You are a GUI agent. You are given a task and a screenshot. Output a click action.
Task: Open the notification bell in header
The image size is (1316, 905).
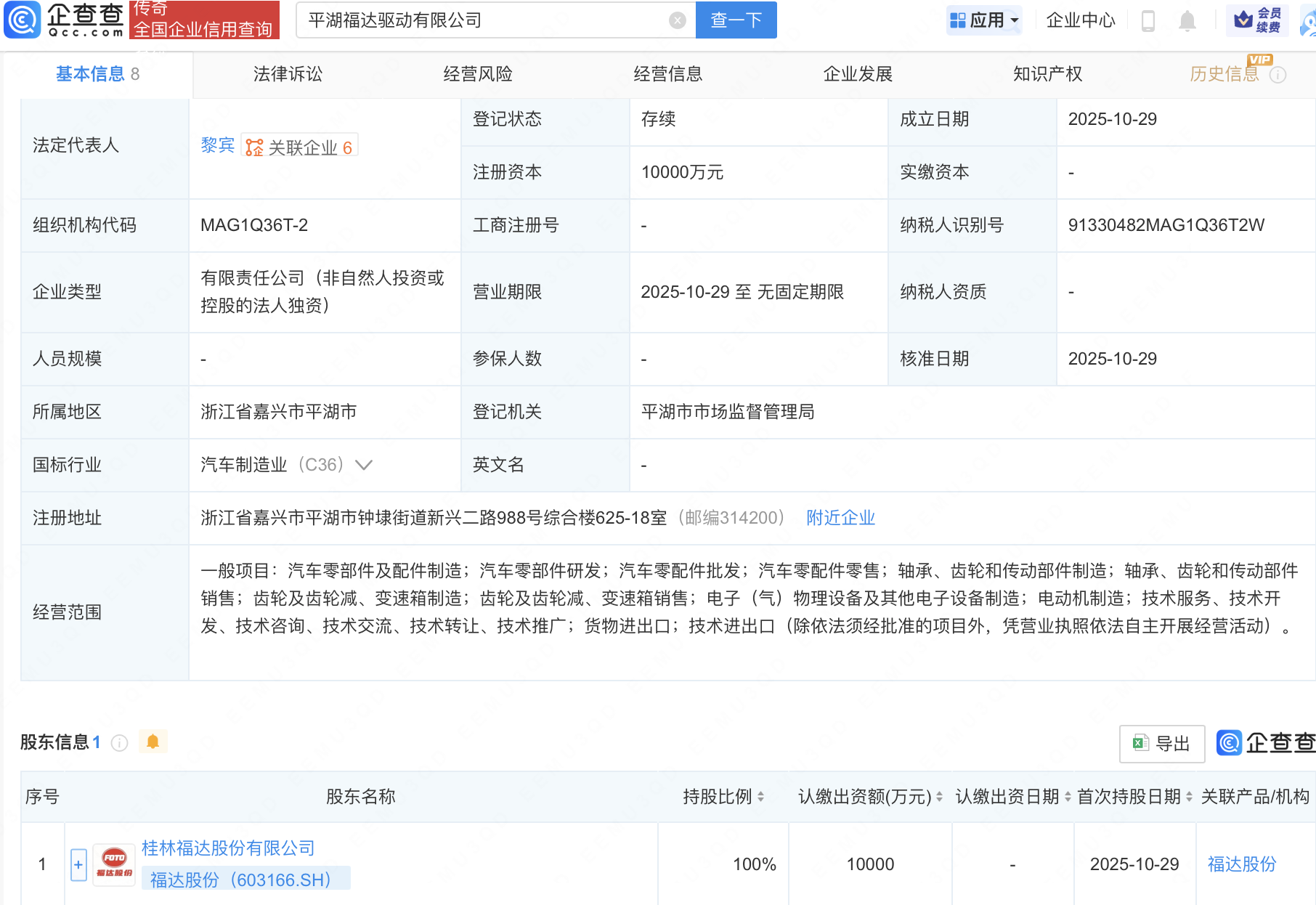click(x=1187, y=20)
